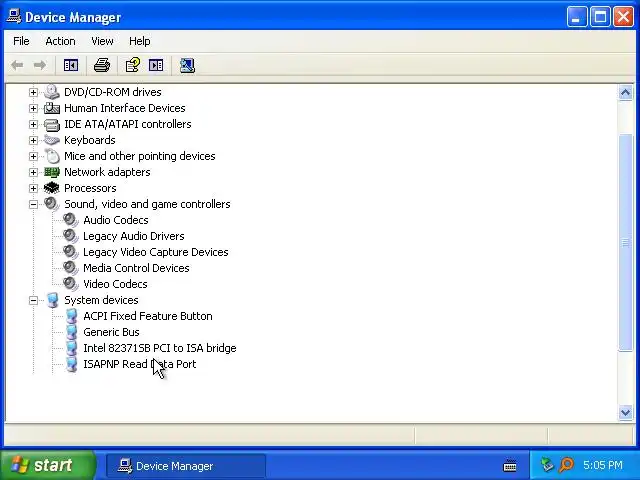Click the scrollbar up arrow
The height and width of the screenshot is (480, 640).
[625, 93]
